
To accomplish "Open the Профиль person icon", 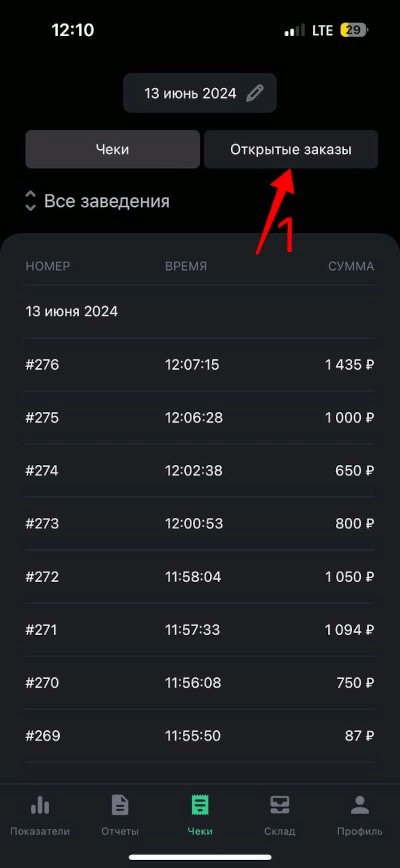I will (360, 805).
